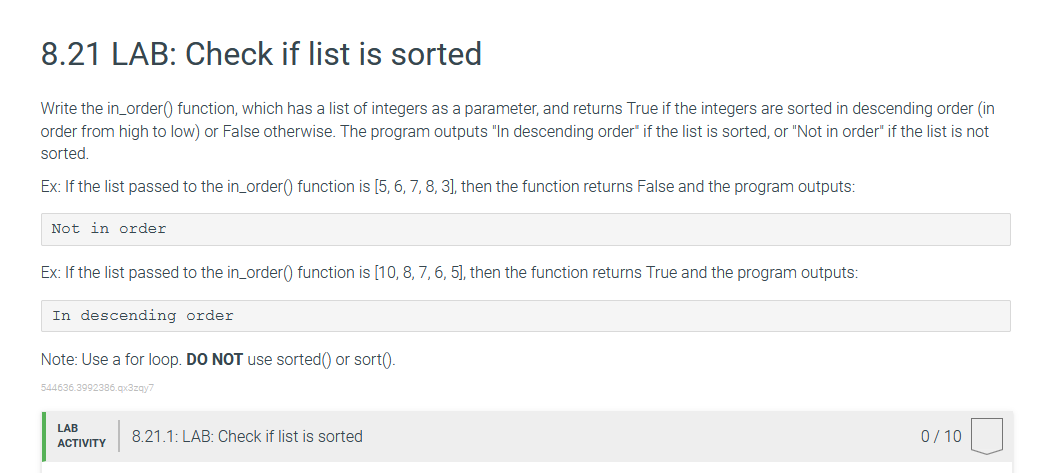The image size is (1050, 473).
Task: Click the word 'sorted.' ending the description paragraph
Action: 65,153
